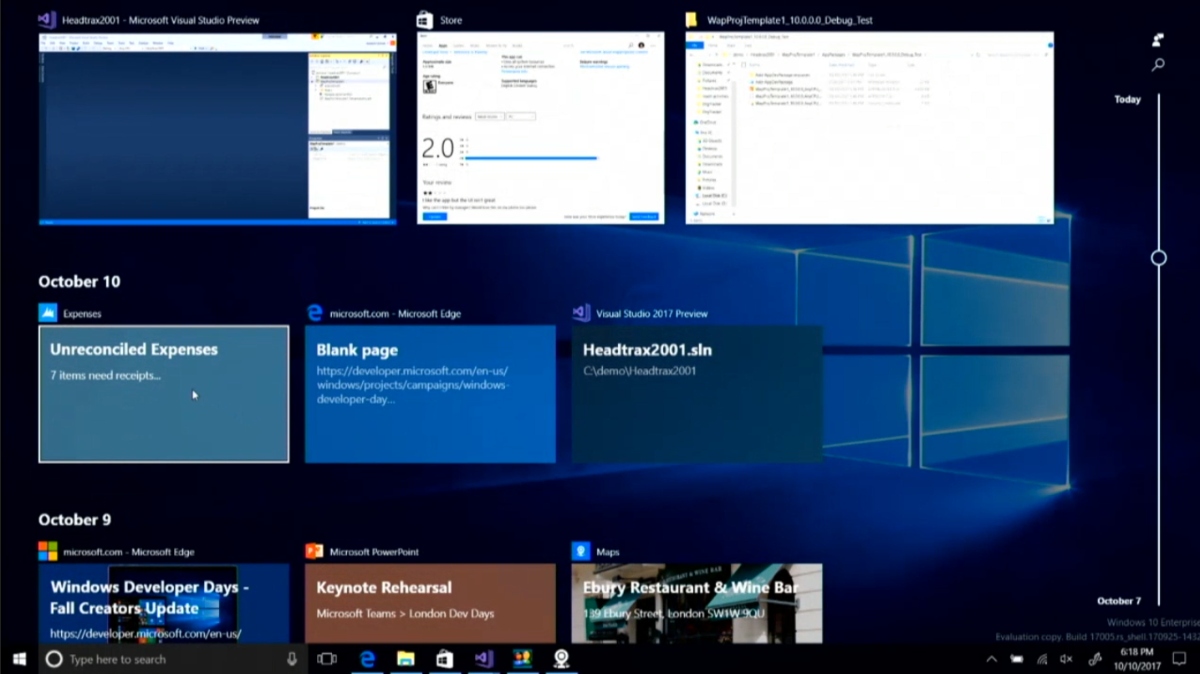Click Today on the timeline scrollbar
Viewport: 1200px width, 674px height.
(1127, 99)
